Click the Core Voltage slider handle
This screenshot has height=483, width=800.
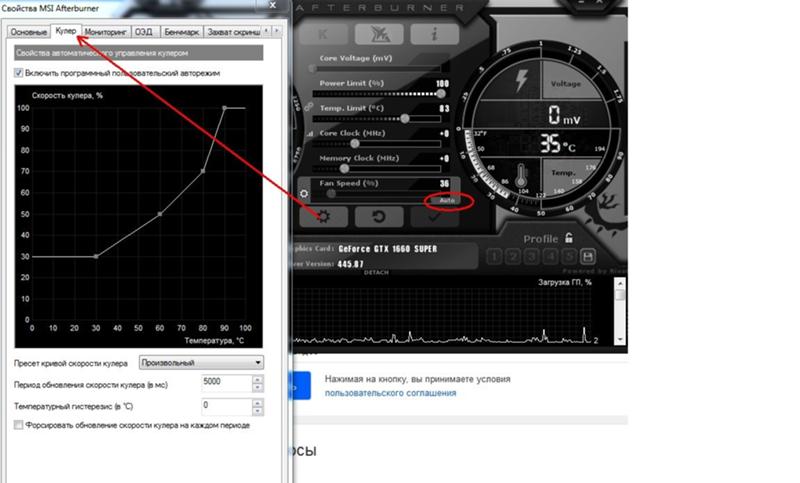312,68
